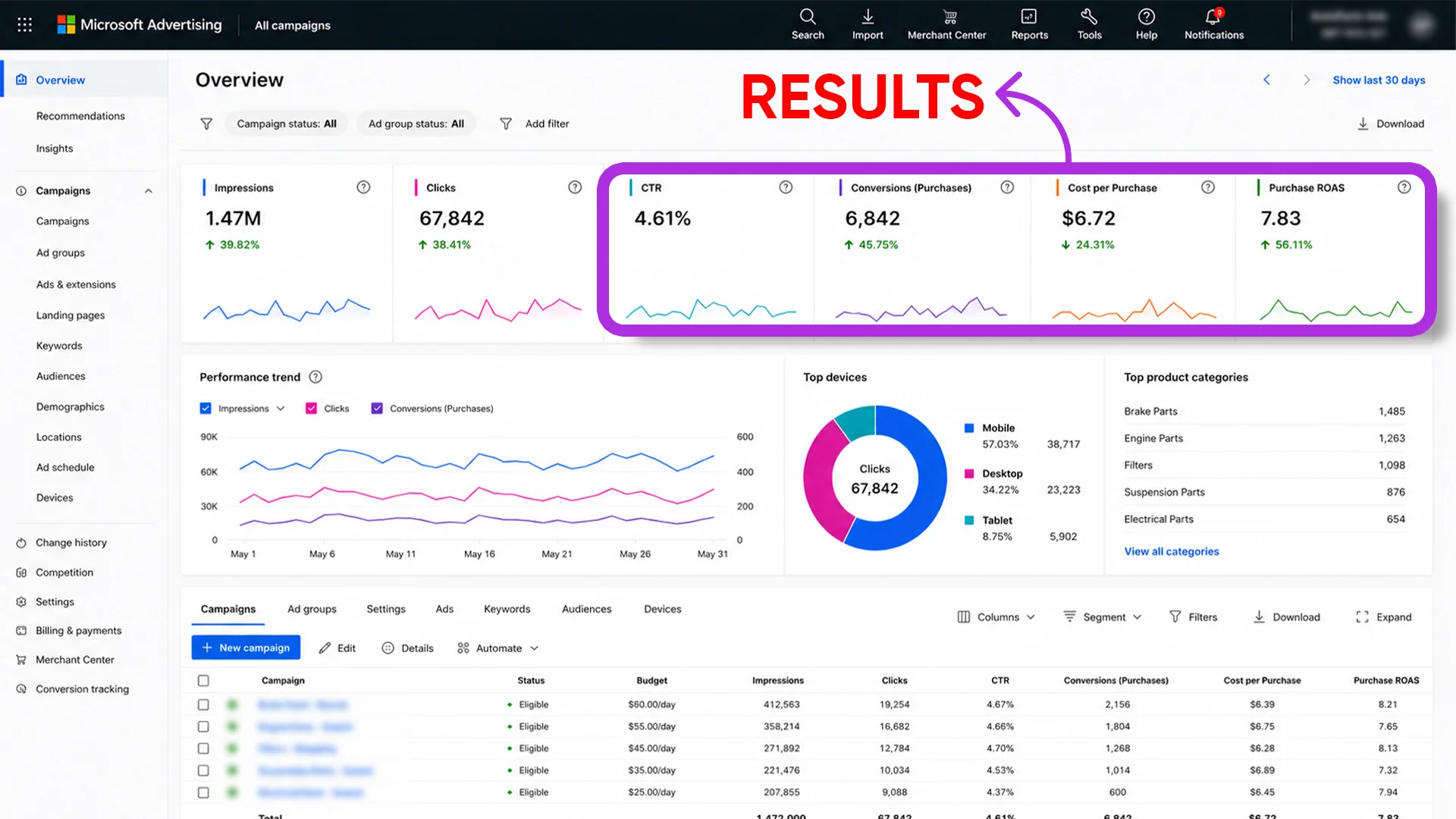1456x819 pixels.
Task: Open Notifications bell icon
Action: (1213, 17)
